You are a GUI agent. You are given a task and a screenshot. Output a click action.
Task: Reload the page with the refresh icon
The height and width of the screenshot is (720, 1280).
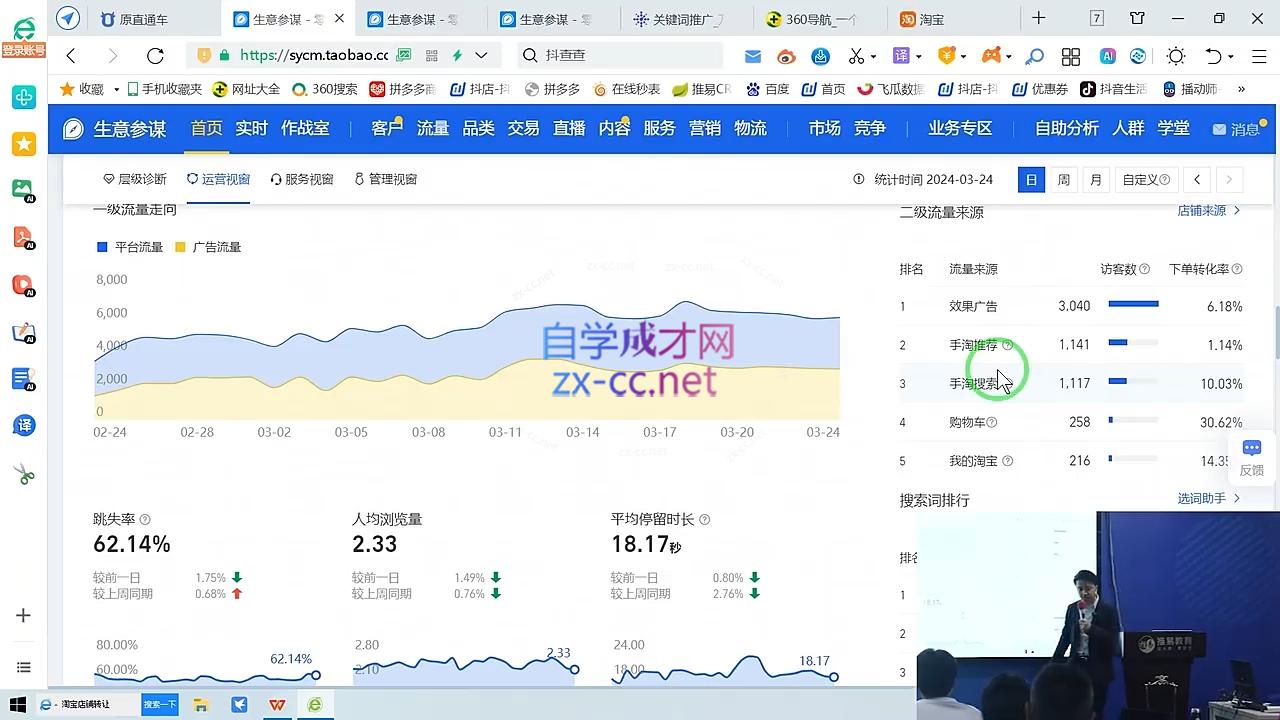pyautogui.click(x=155, y=56)
